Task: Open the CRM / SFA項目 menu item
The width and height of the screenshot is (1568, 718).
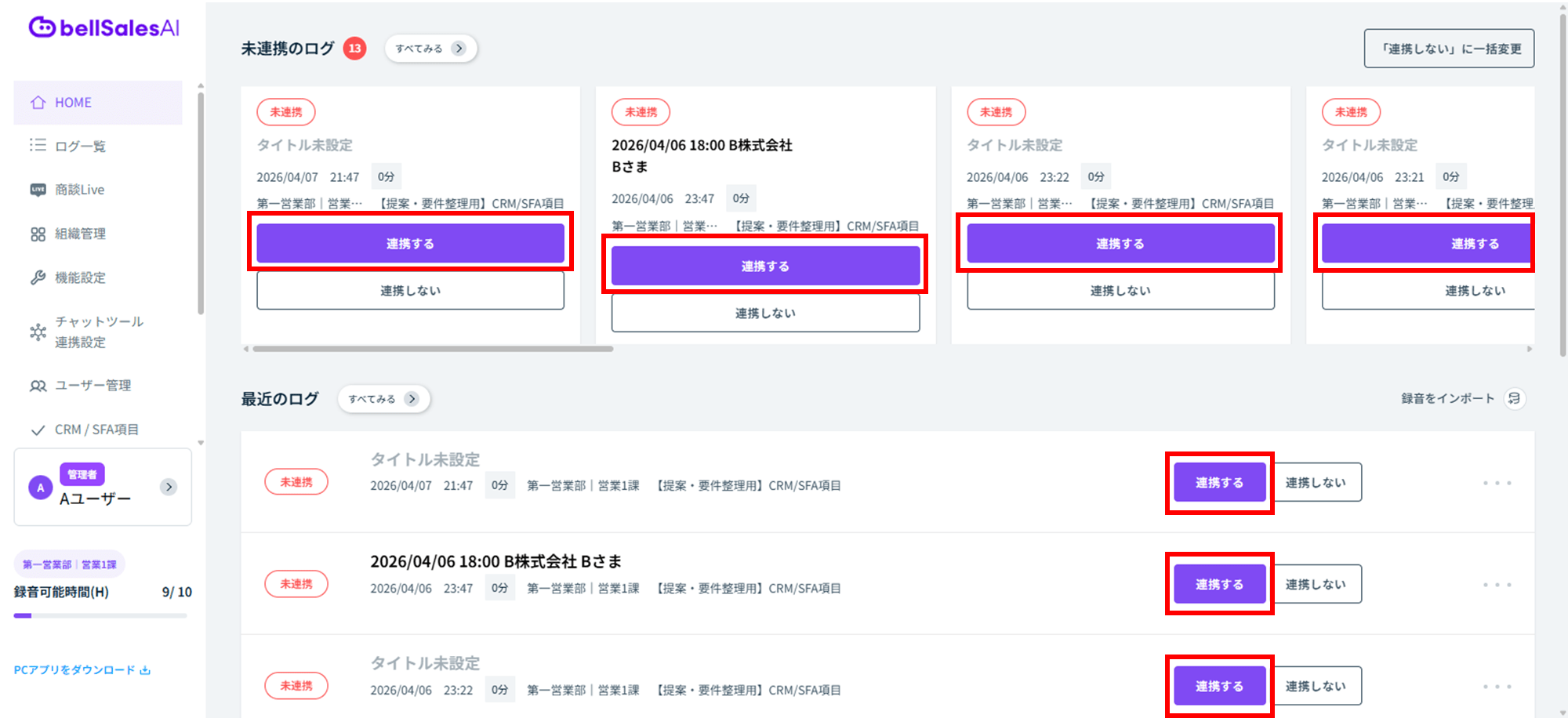Action: tap(96, 430)
